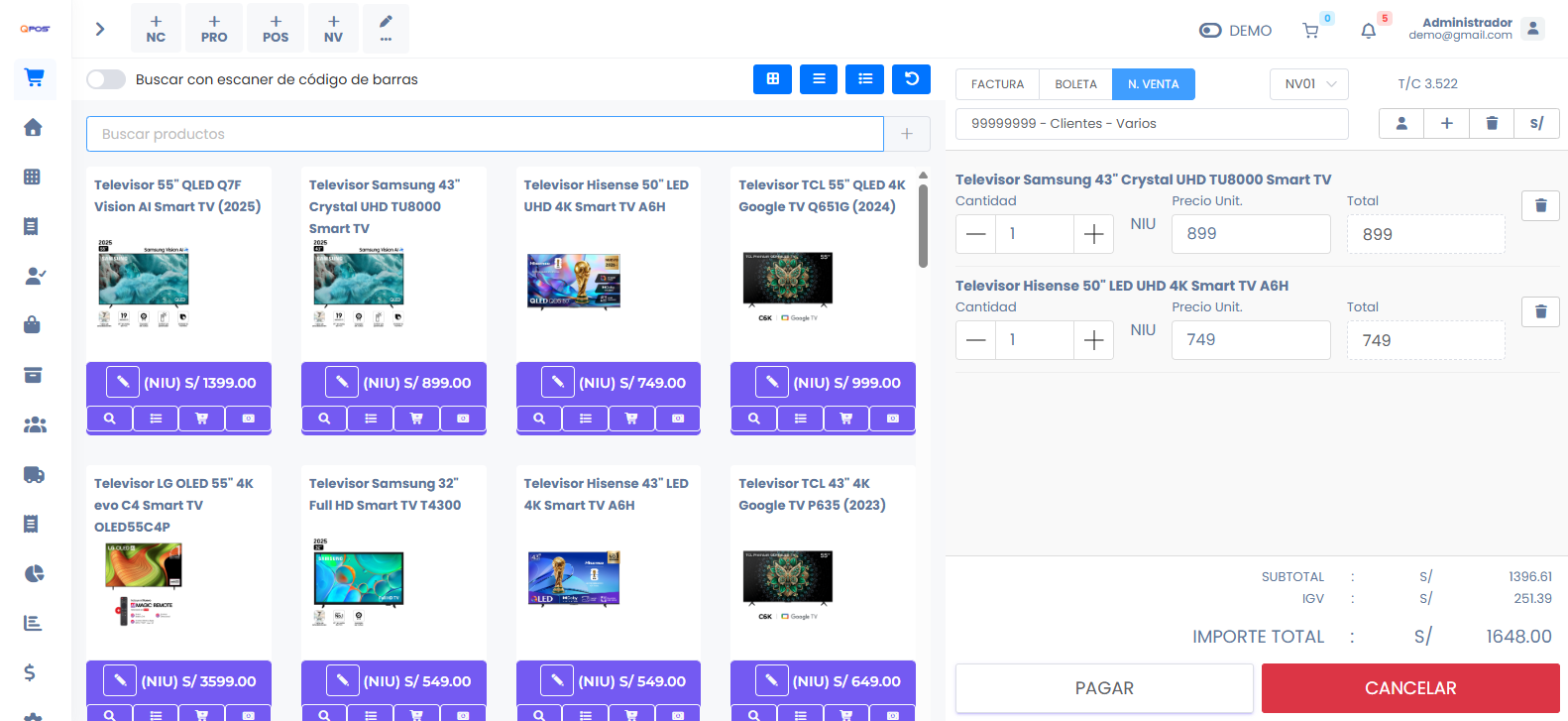Open the shopping bag icon in the sidebar
Screen dimensions: 1568x721
pyautogui.click(x=33, y=324)
